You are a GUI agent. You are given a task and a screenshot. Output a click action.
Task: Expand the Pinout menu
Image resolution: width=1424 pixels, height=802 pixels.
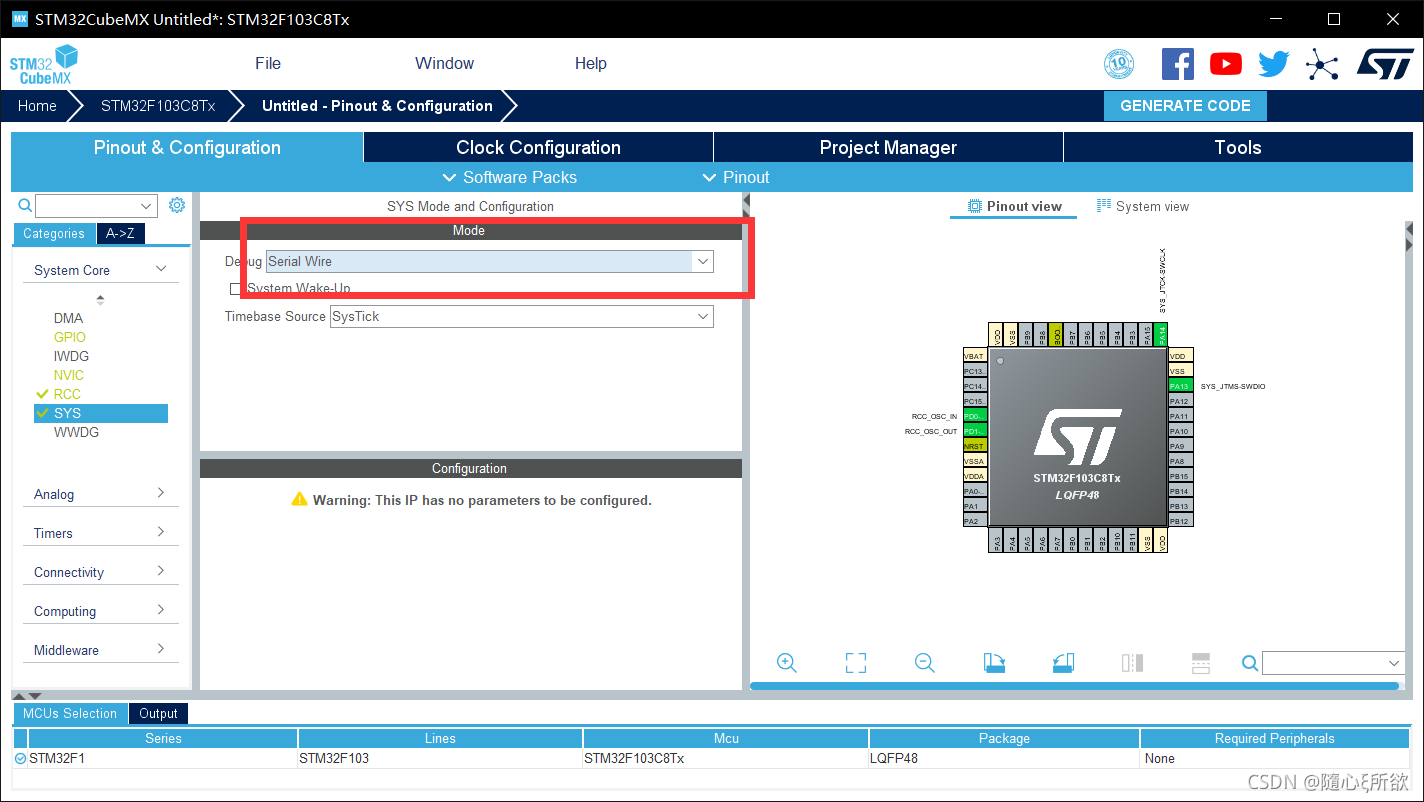pos(735,177)
